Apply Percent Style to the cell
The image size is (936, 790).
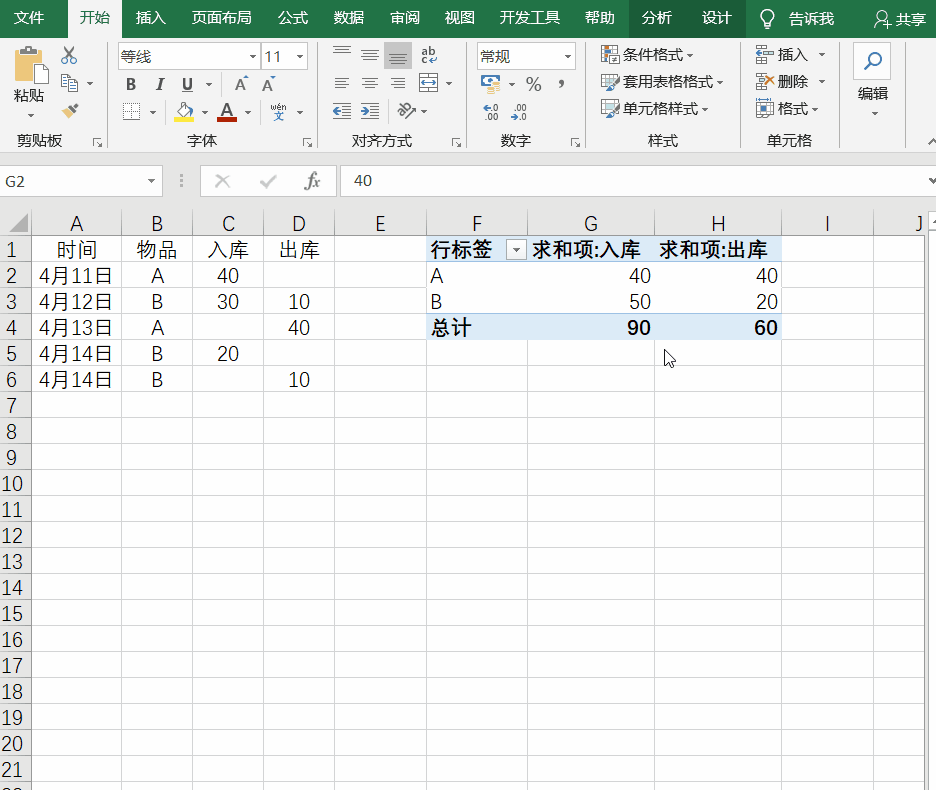pyautogui.click(x=534, y=85)
